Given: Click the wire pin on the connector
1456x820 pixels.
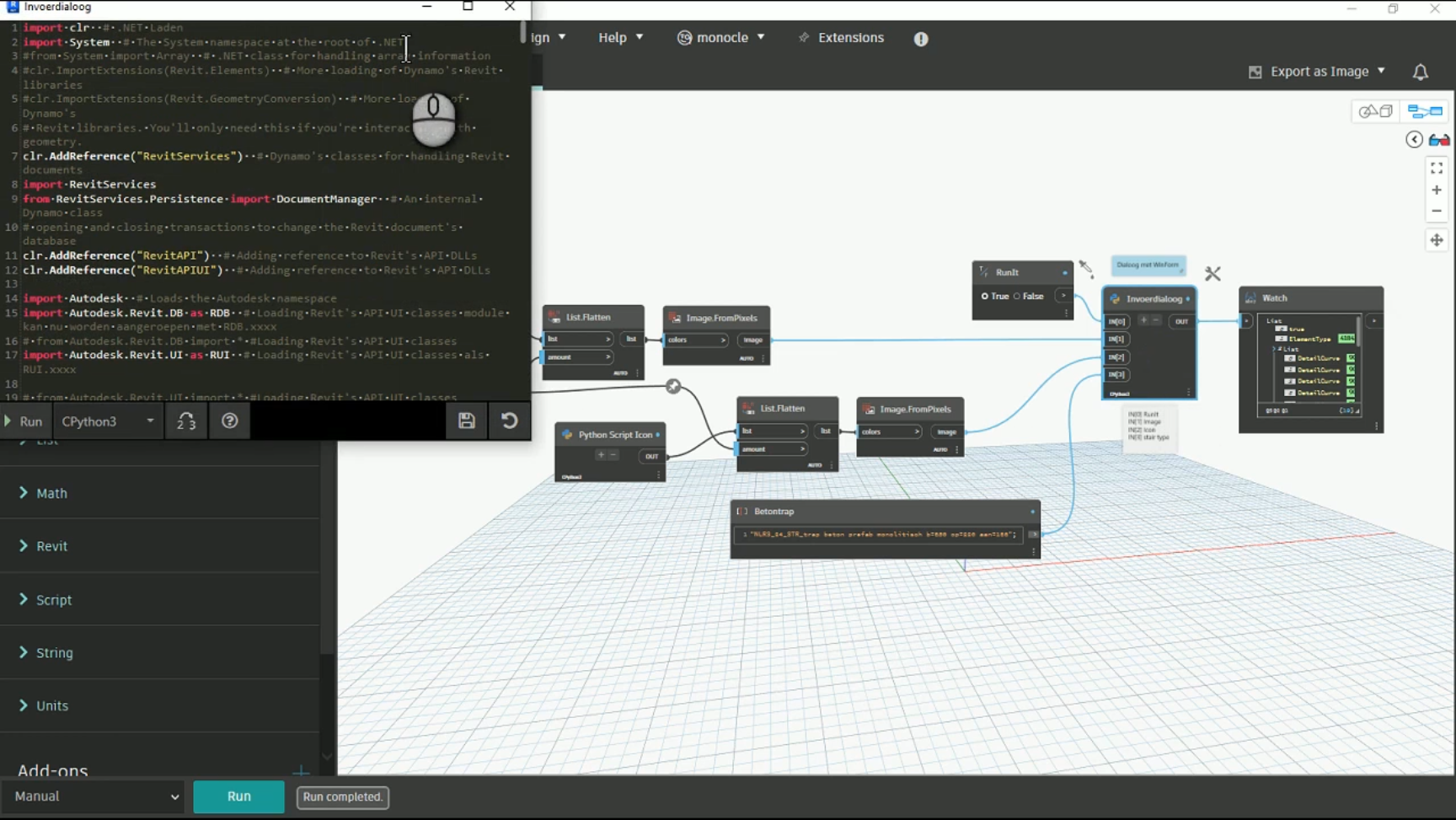Looking at the screenshot, I should 673,386.
